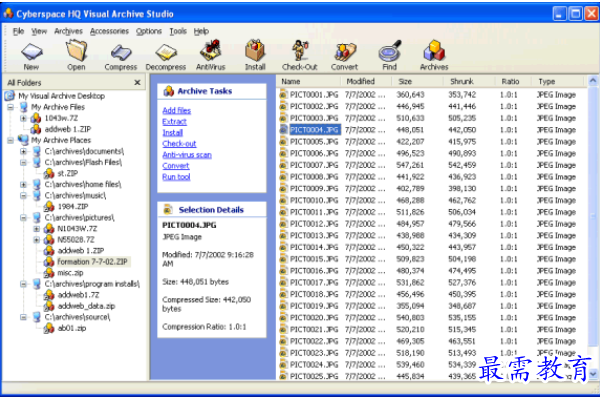The image size is (600, 400).
Task: Select 1043w.7Z archive in tree
Action: pos(61,118)
